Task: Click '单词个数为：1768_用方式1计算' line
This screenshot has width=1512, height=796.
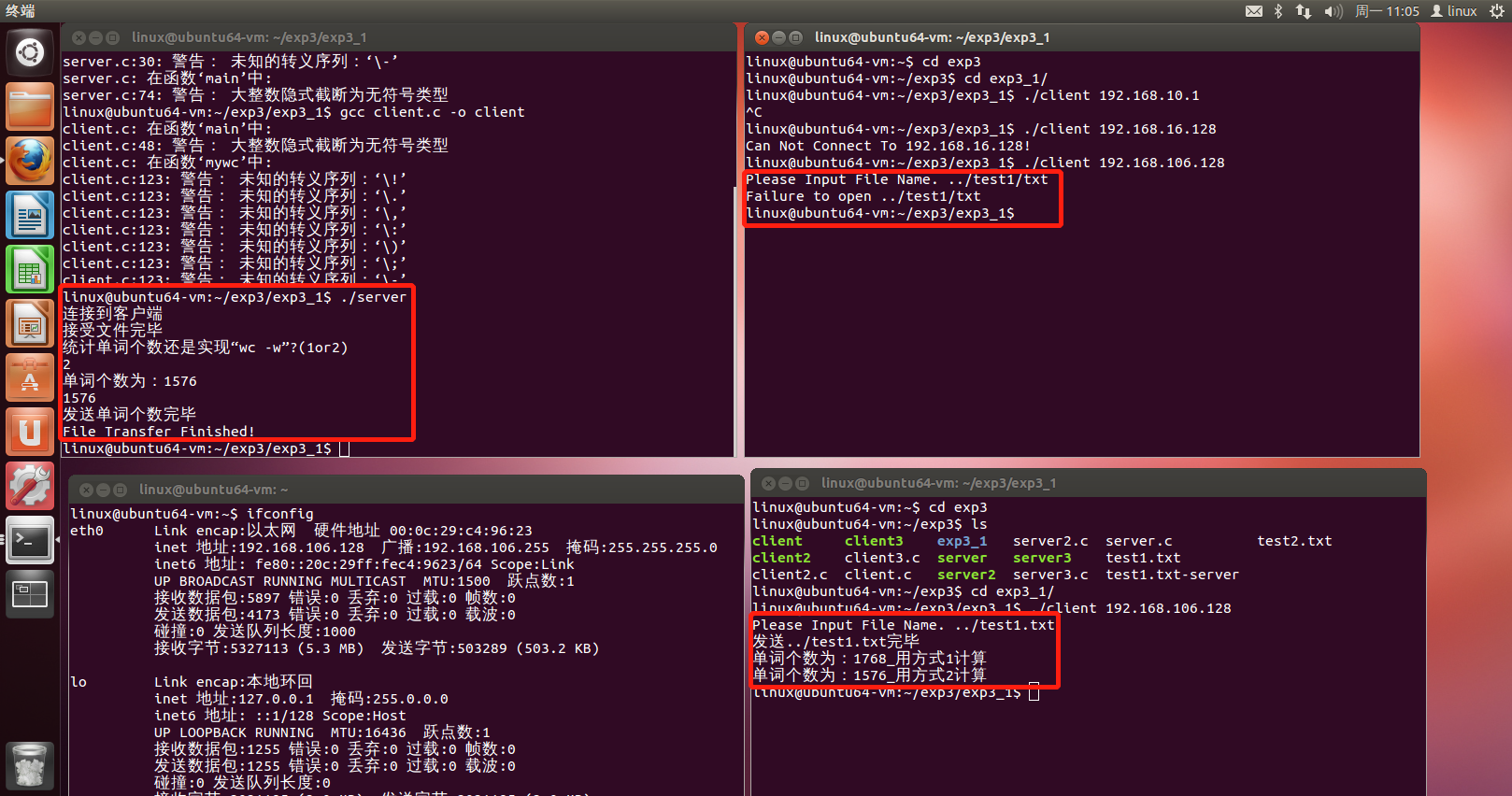Action: click(869, 659)
